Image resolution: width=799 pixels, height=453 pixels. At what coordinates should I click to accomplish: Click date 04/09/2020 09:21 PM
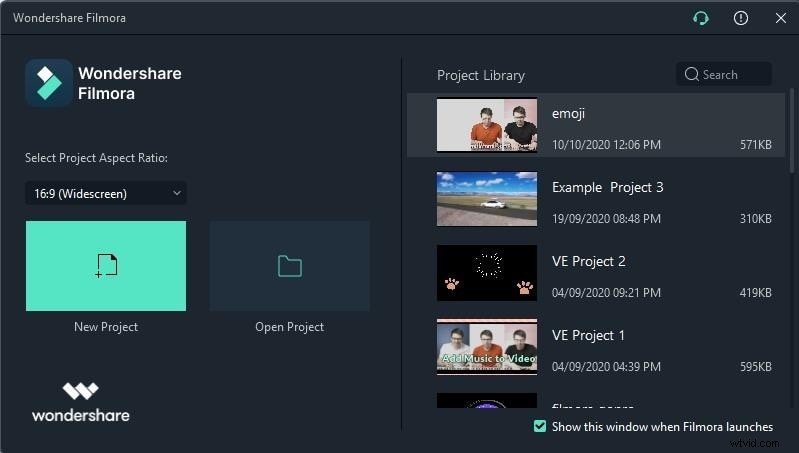606,292
